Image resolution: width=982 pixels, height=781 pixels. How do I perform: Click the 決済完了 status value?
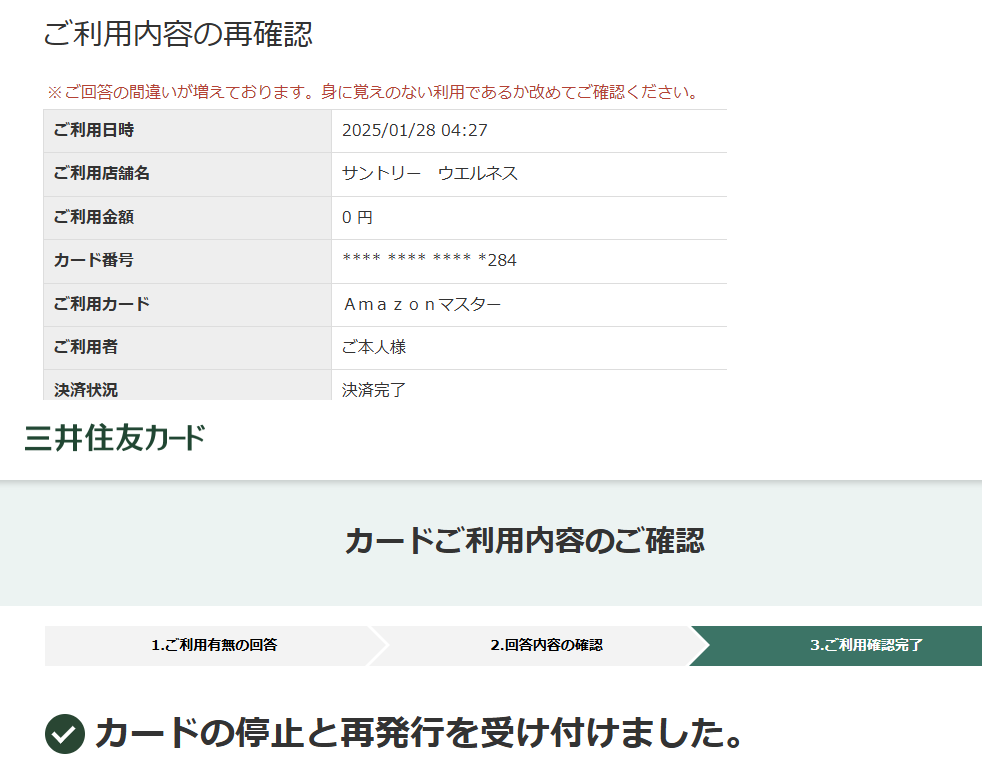[x=374, y=389]
